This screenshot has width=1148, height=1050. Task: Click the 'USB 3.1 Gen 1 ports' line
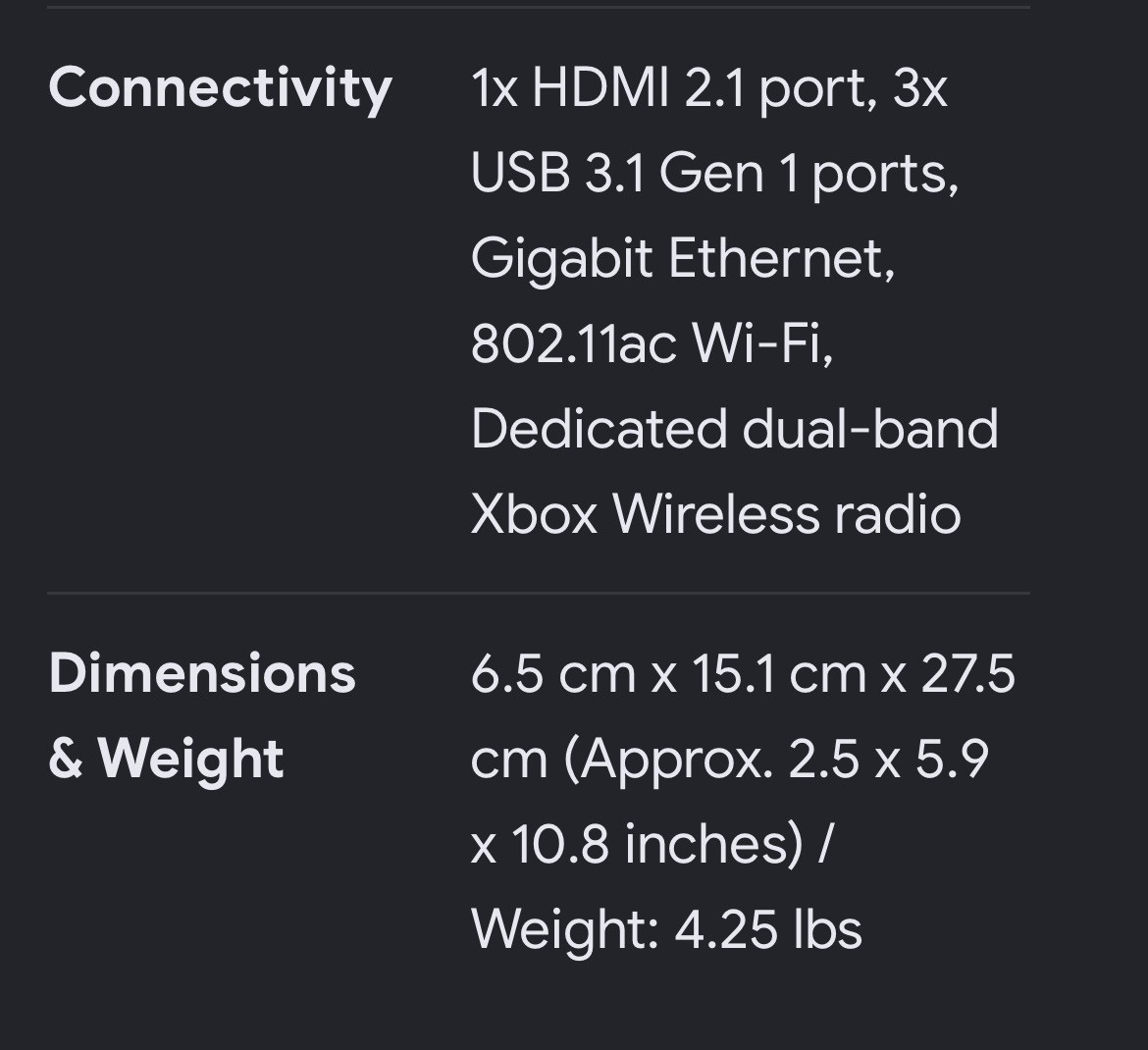(x=714, y=174)
